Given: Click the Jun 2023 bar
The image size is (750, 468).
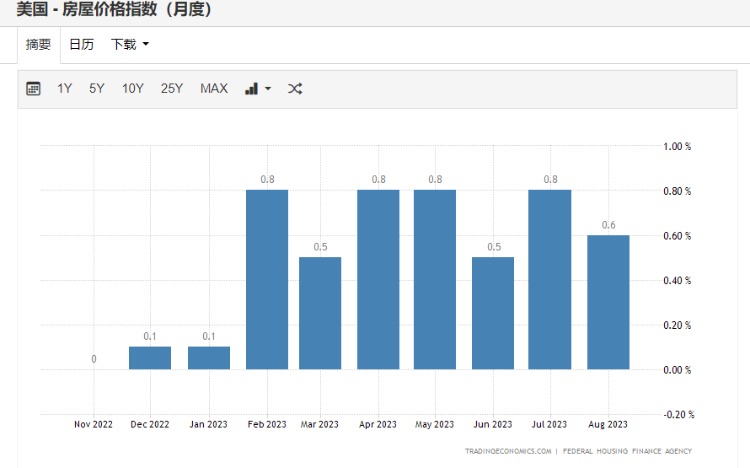Looking at the screenshot, I should pos(493,313).
